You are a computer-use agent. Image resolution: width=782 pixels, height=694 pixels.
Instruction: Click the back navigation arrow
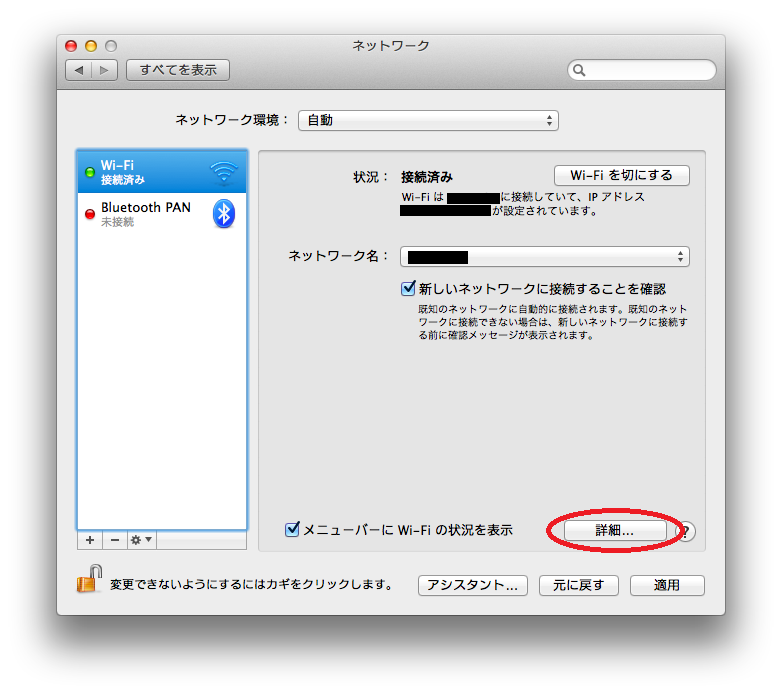tap(79, 70)
